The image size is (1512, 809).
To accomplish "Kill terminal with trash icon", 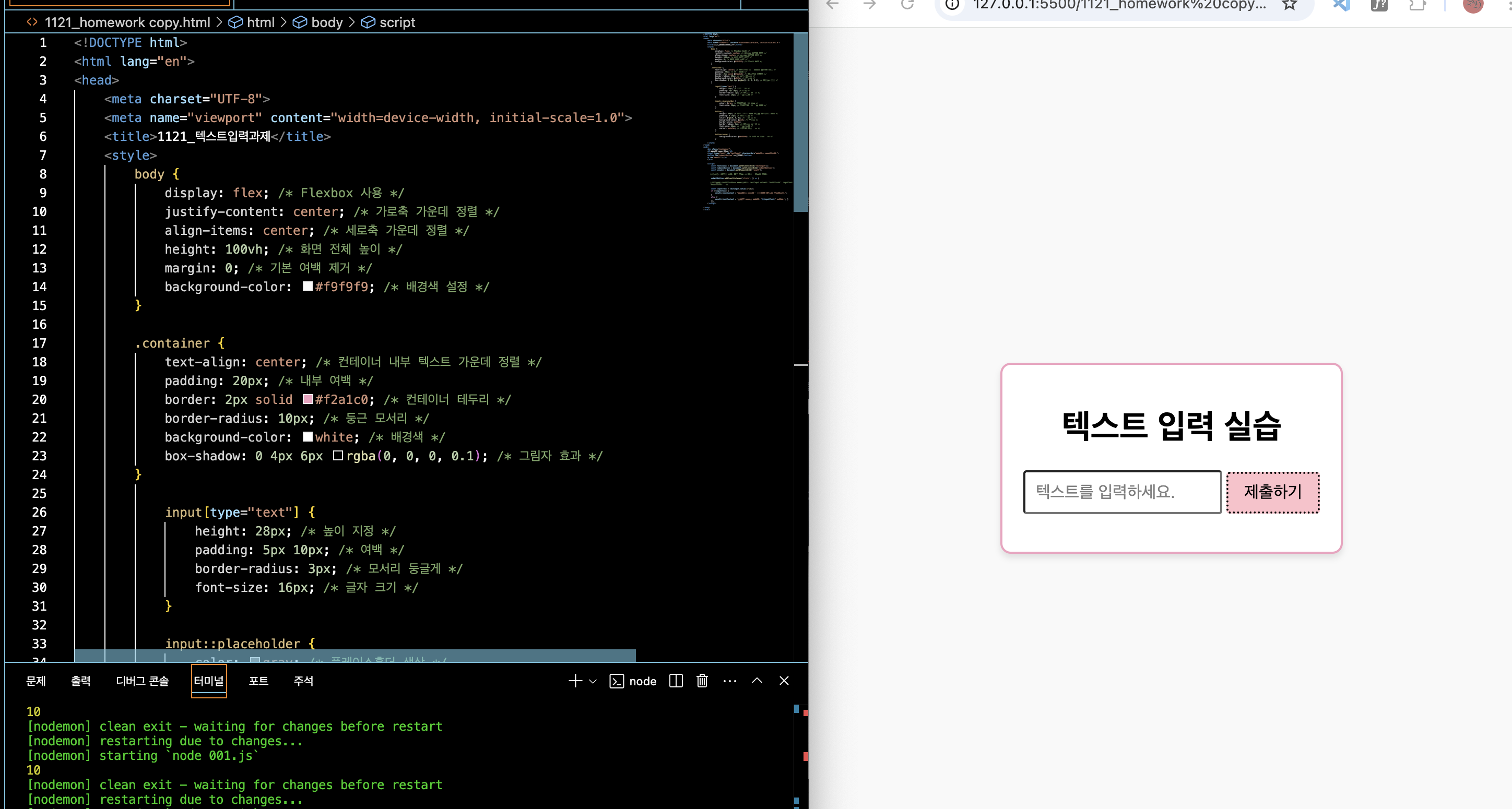I will 702,681.
